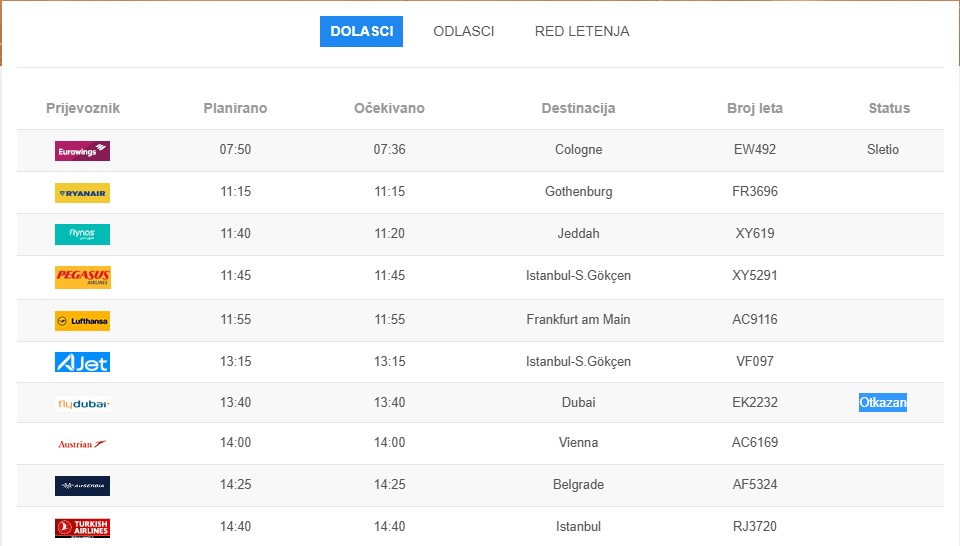Click the Sletio status for Cologne
Screen dimensions: 960x546
point(883,150)
